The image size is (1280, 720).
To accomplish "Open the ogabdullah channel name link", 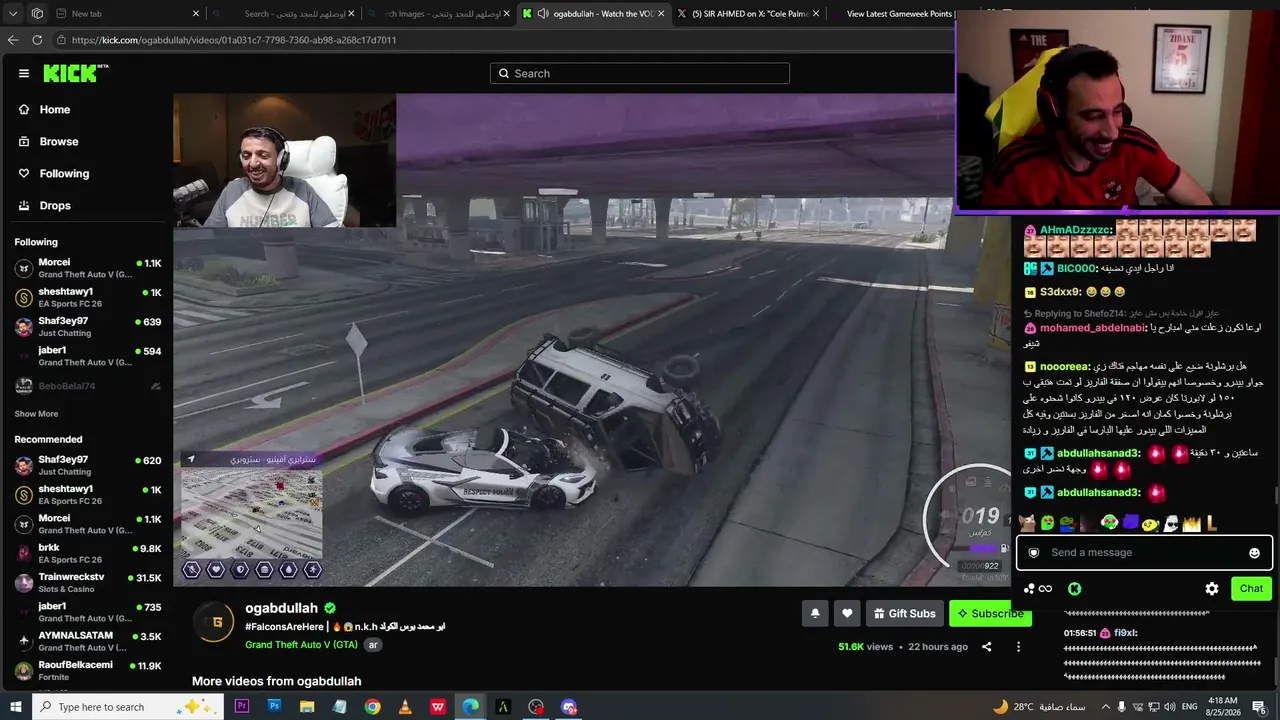I will (x=281, y=608).
